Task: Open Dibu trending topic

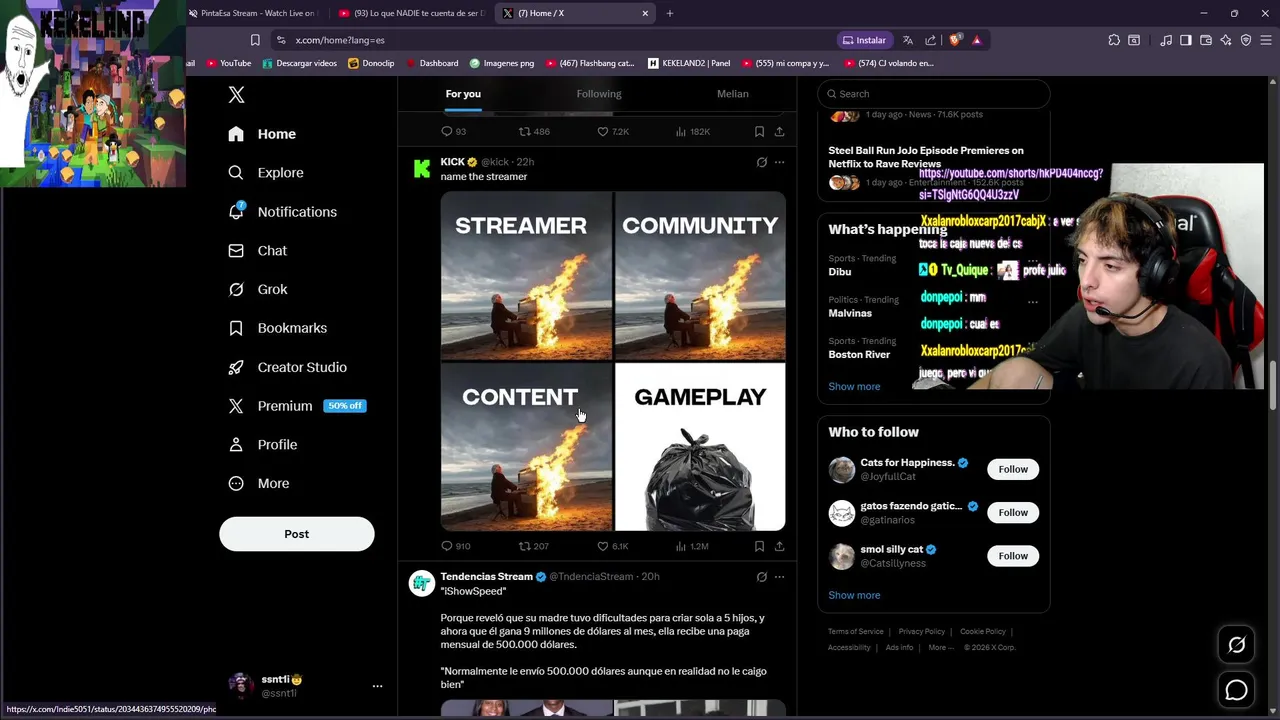Action: coord(840,272)
